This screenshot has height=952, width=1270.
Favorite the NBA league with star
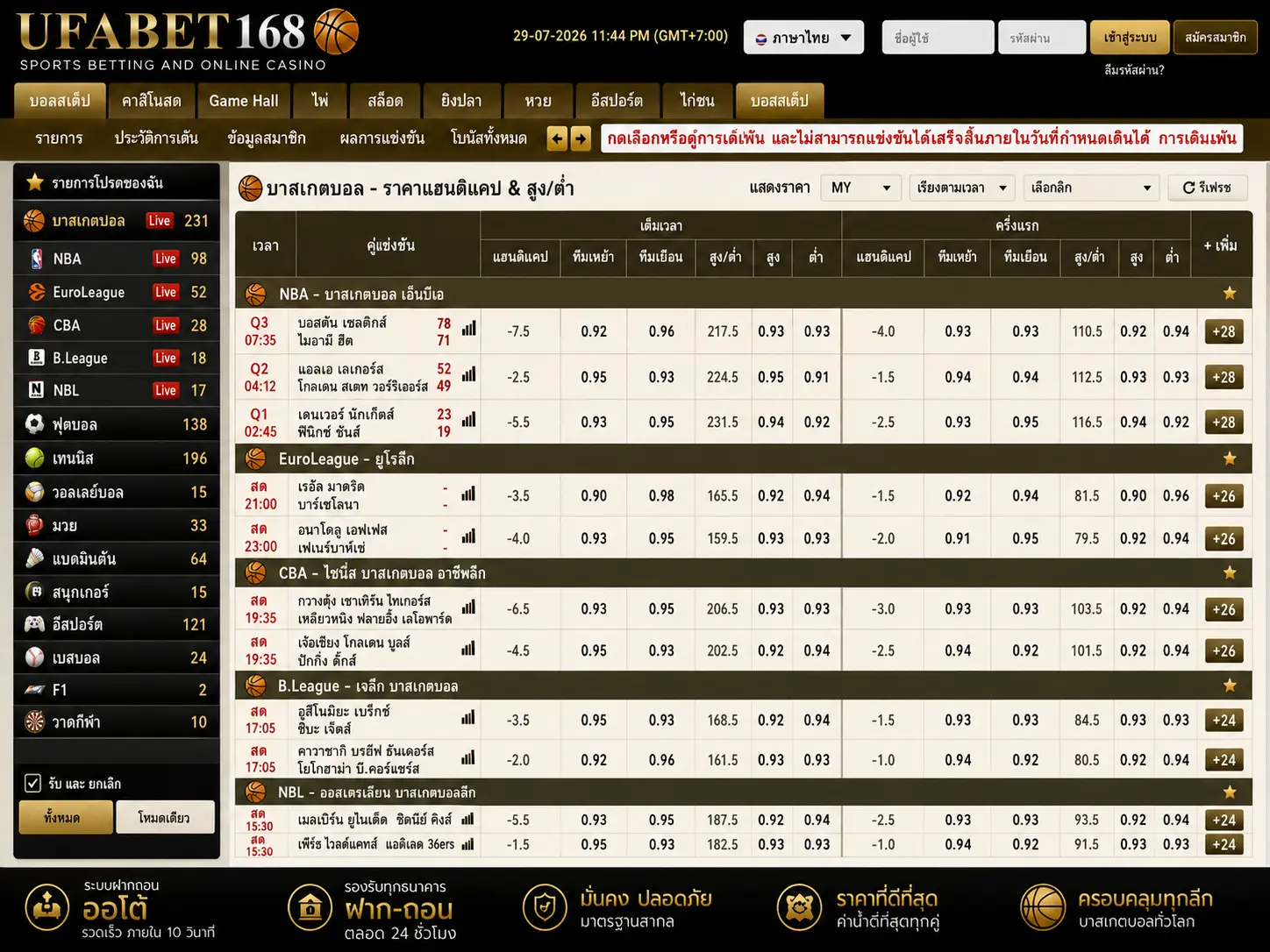point(1230,294)
